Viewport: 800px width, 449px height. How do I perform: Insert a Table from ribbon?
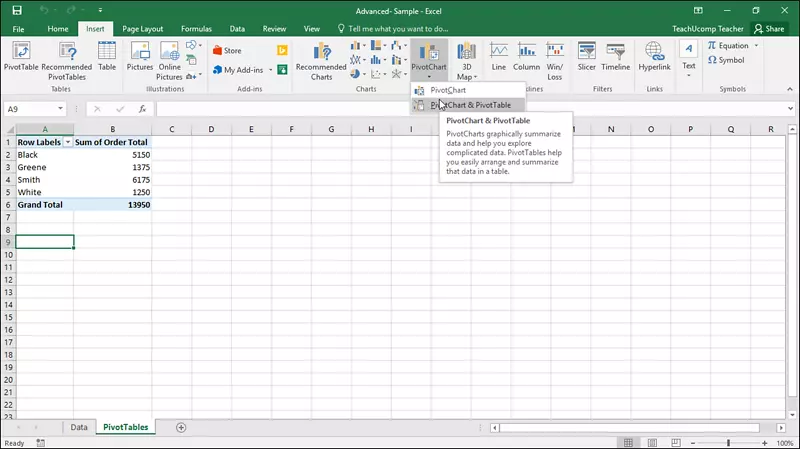click(107, 56)
